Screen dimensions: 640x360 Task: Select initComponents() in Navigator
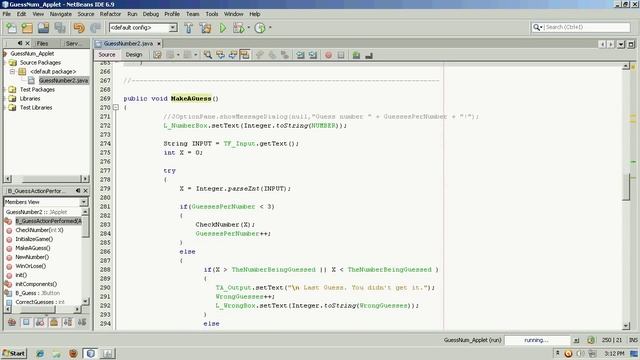pos(36,284)
